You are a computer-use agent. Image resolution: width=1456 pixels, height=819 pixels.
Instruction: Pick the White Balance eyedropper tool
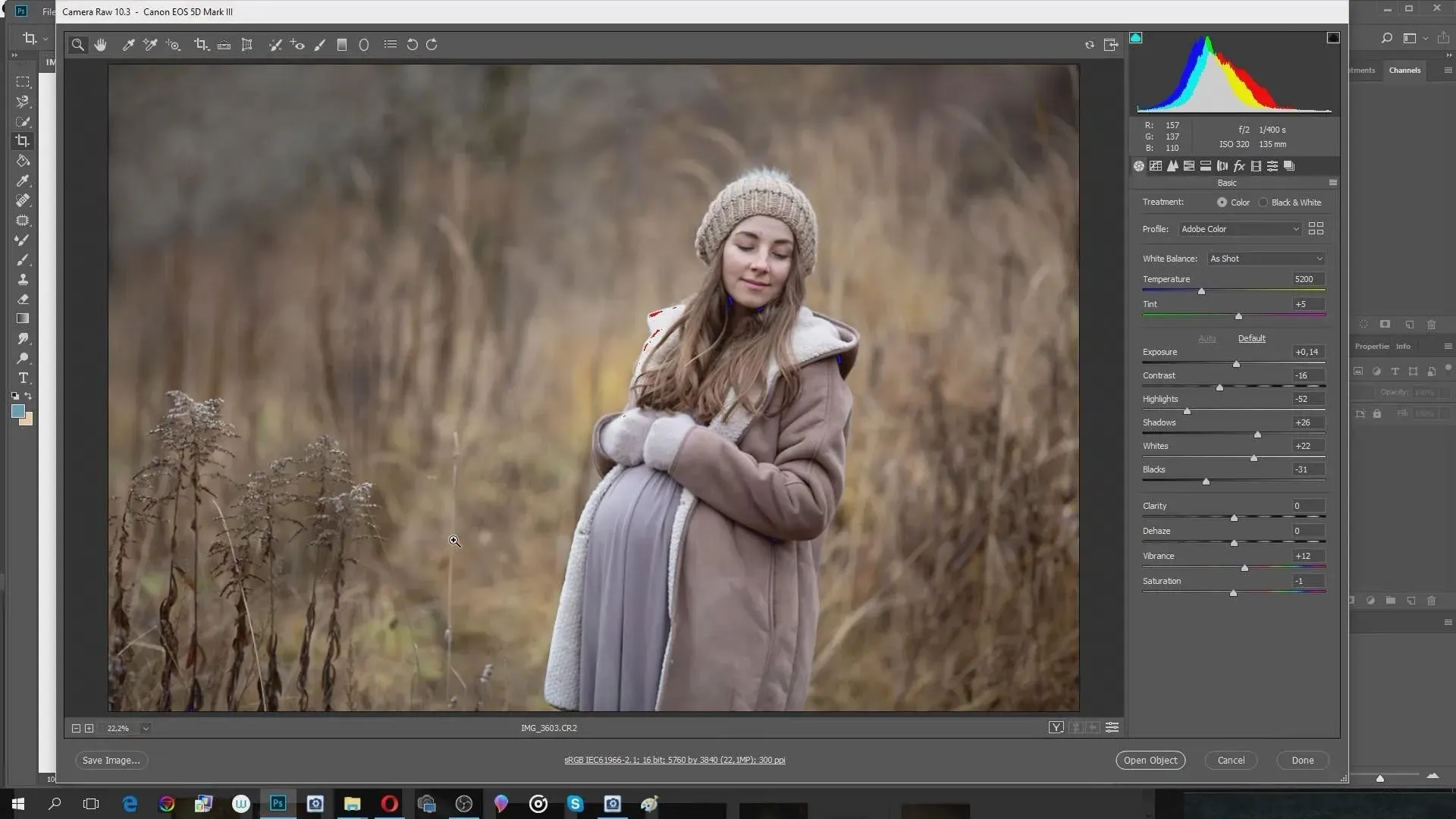pos(128,45)
